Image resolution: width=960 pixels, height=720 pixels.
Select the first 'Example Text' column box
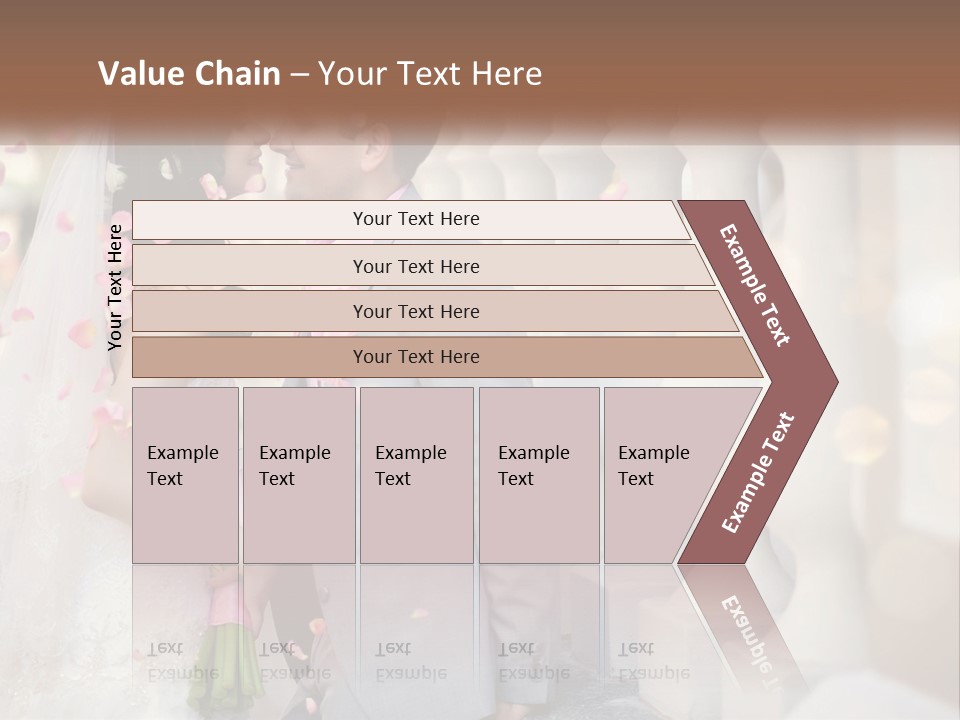point(186,475)
